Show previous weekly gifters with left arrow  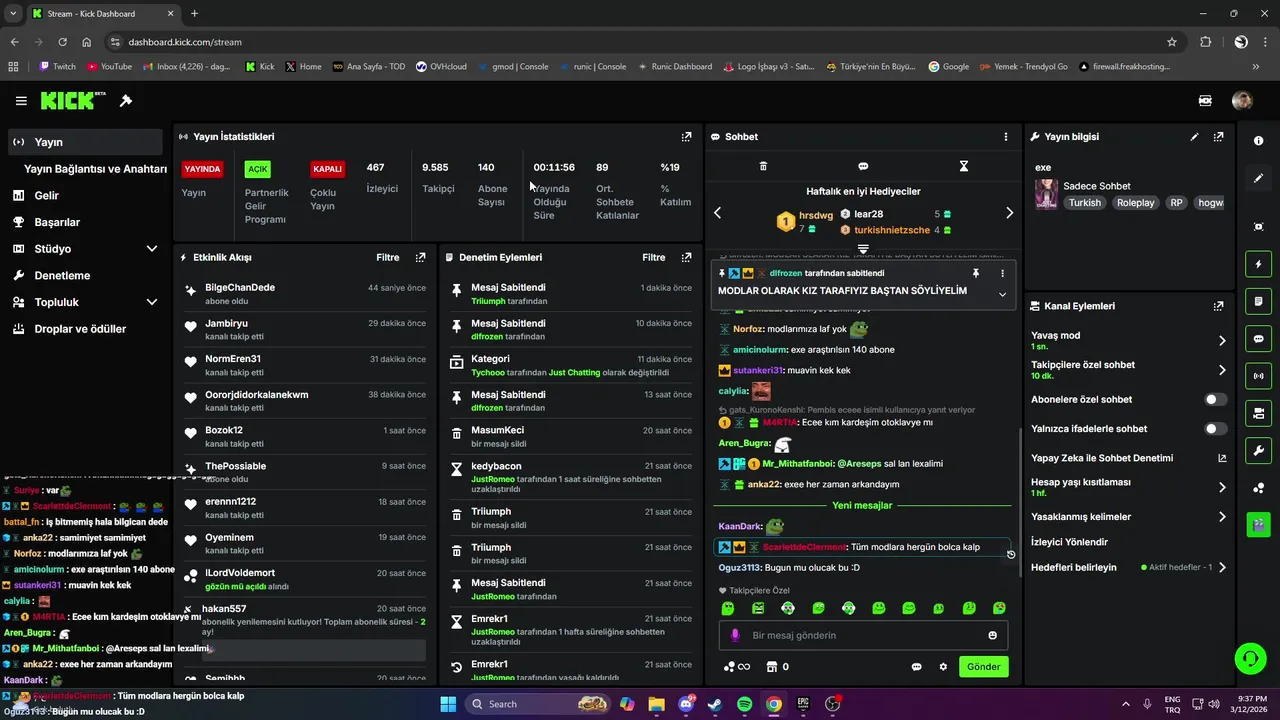pos(717,213)
